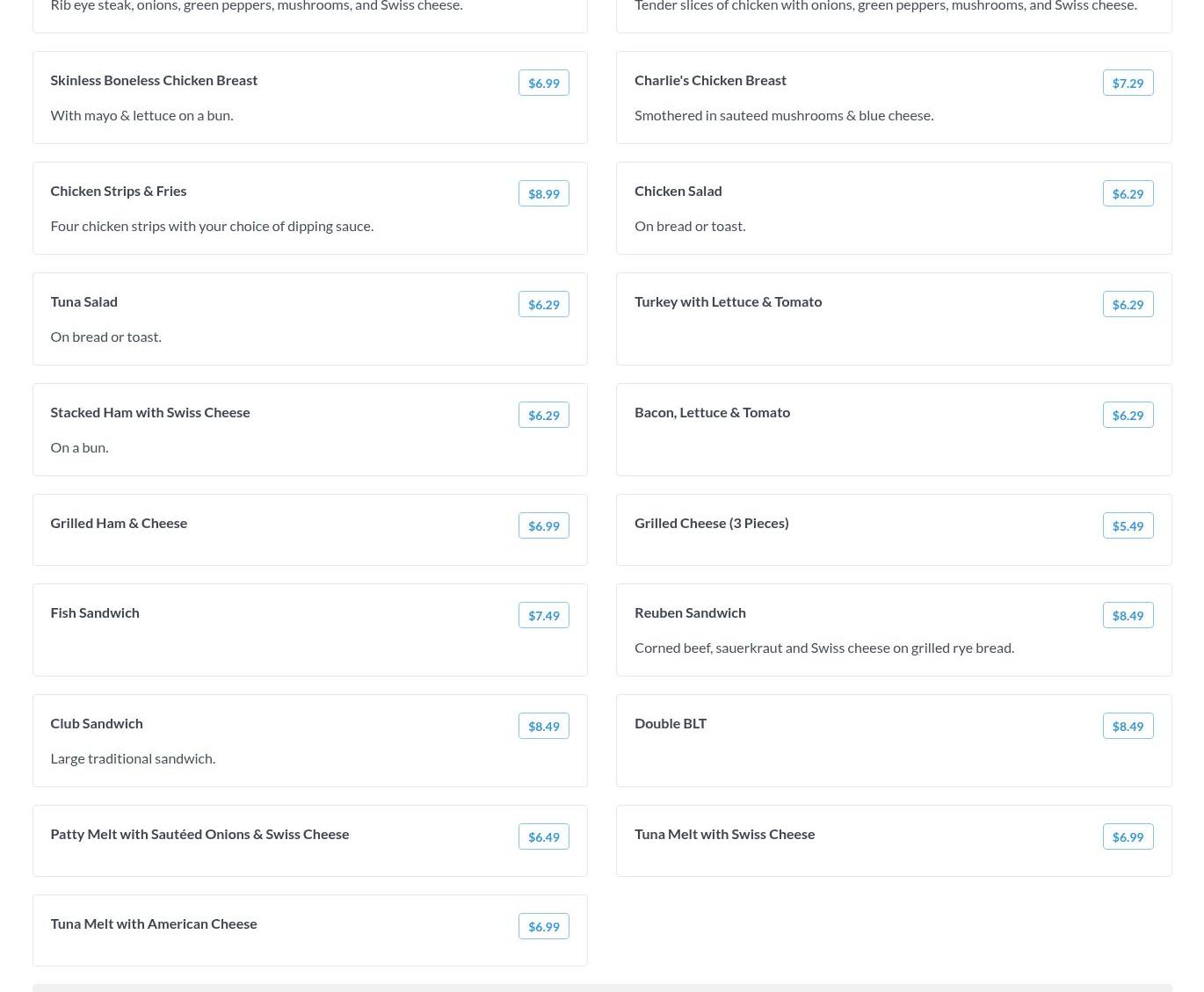1204x992 pixels.
Task: Select the $7.29 Charlie's Chicken Breast price tag
Action: click(x=1128, y=83)
